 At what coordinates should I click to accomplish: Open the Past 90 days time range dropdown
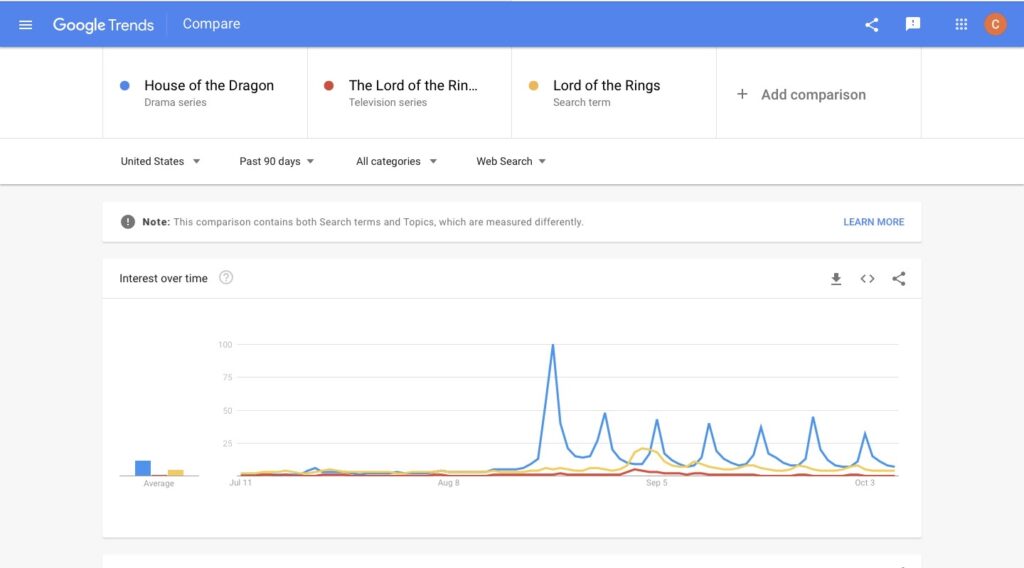[276, 161]
